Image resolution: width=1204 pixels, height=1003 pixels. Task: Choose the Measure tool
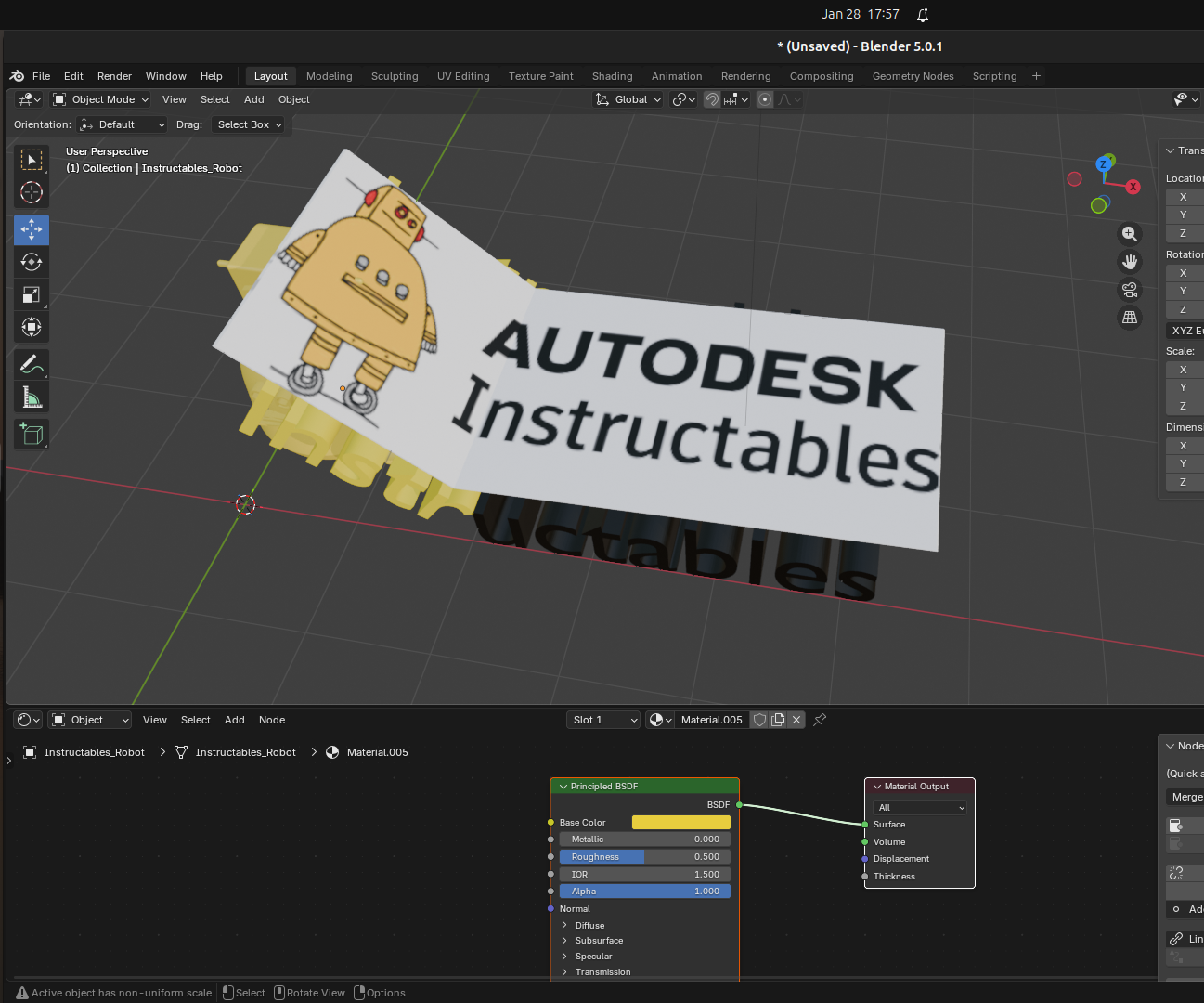click(x=32, y=397)
